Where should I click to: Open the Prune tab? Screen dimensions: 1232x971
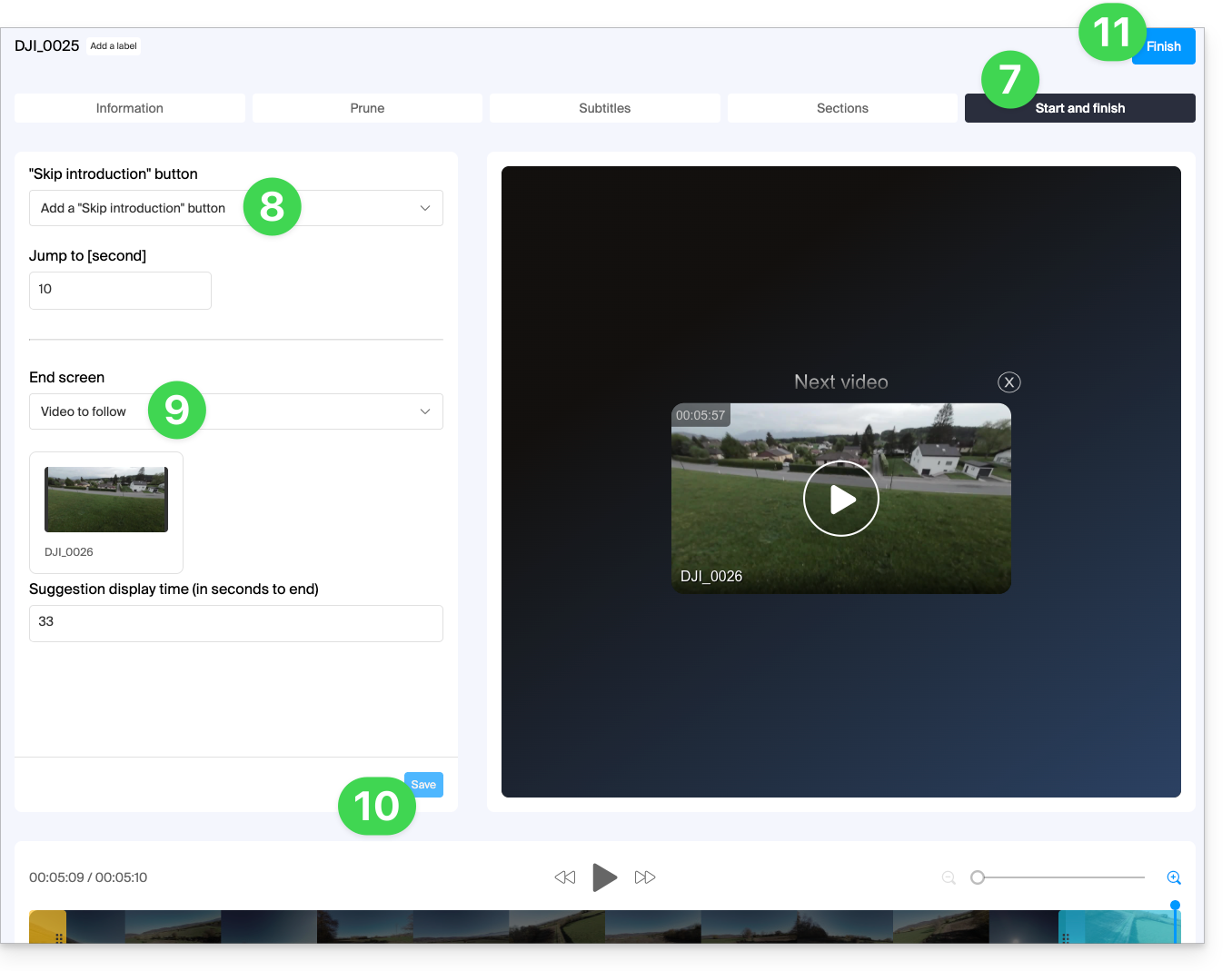point(367,108)
